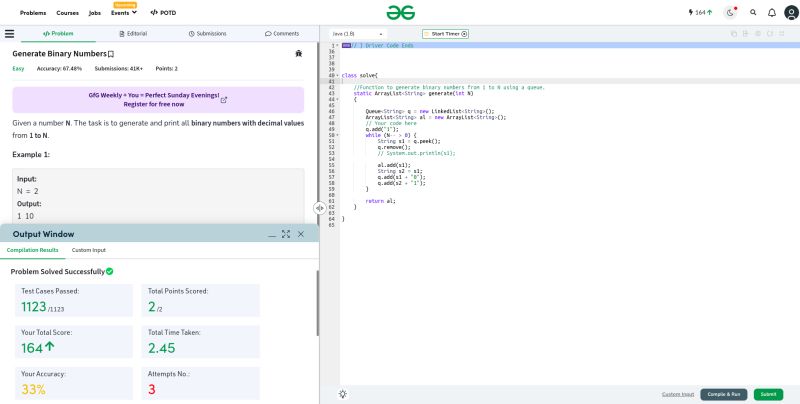This screenshot has width=800, height=404.
Task: Open the hamburger sidebar menu
Action: pyautogui.click(x=8, y=33)
